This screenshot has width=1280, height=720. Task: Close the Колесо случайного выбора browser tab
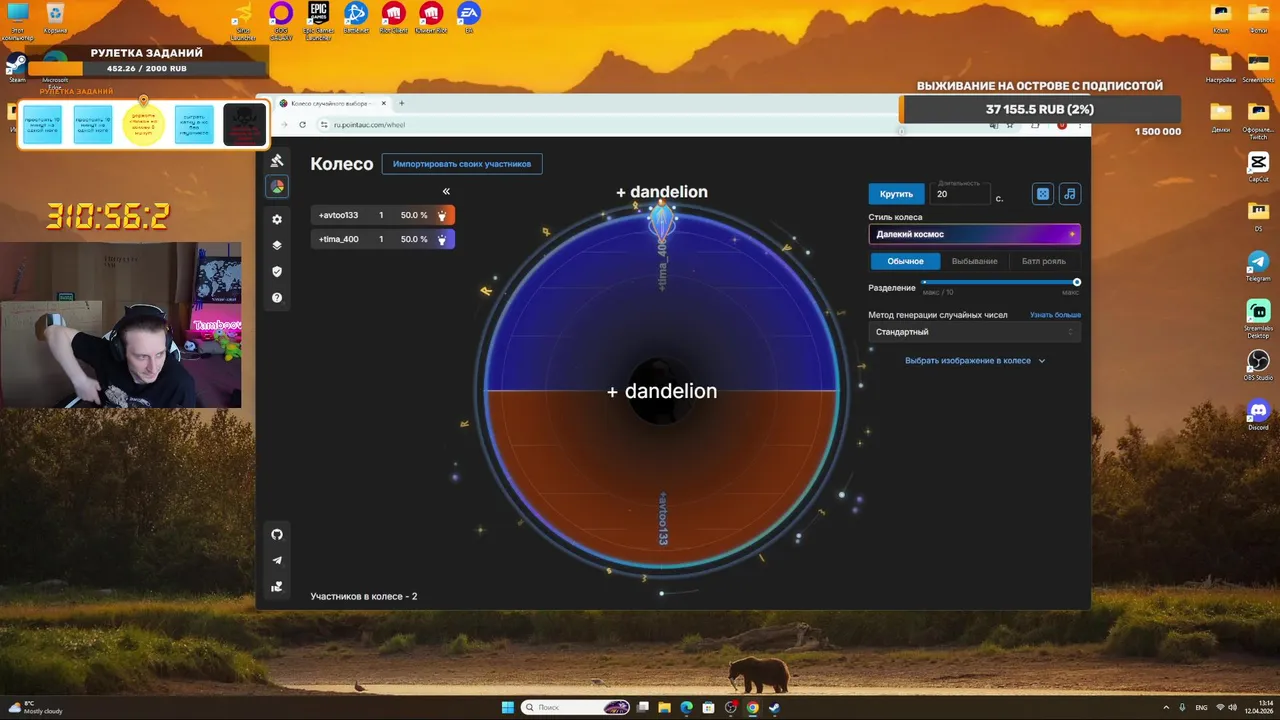[x=384, y=103]
